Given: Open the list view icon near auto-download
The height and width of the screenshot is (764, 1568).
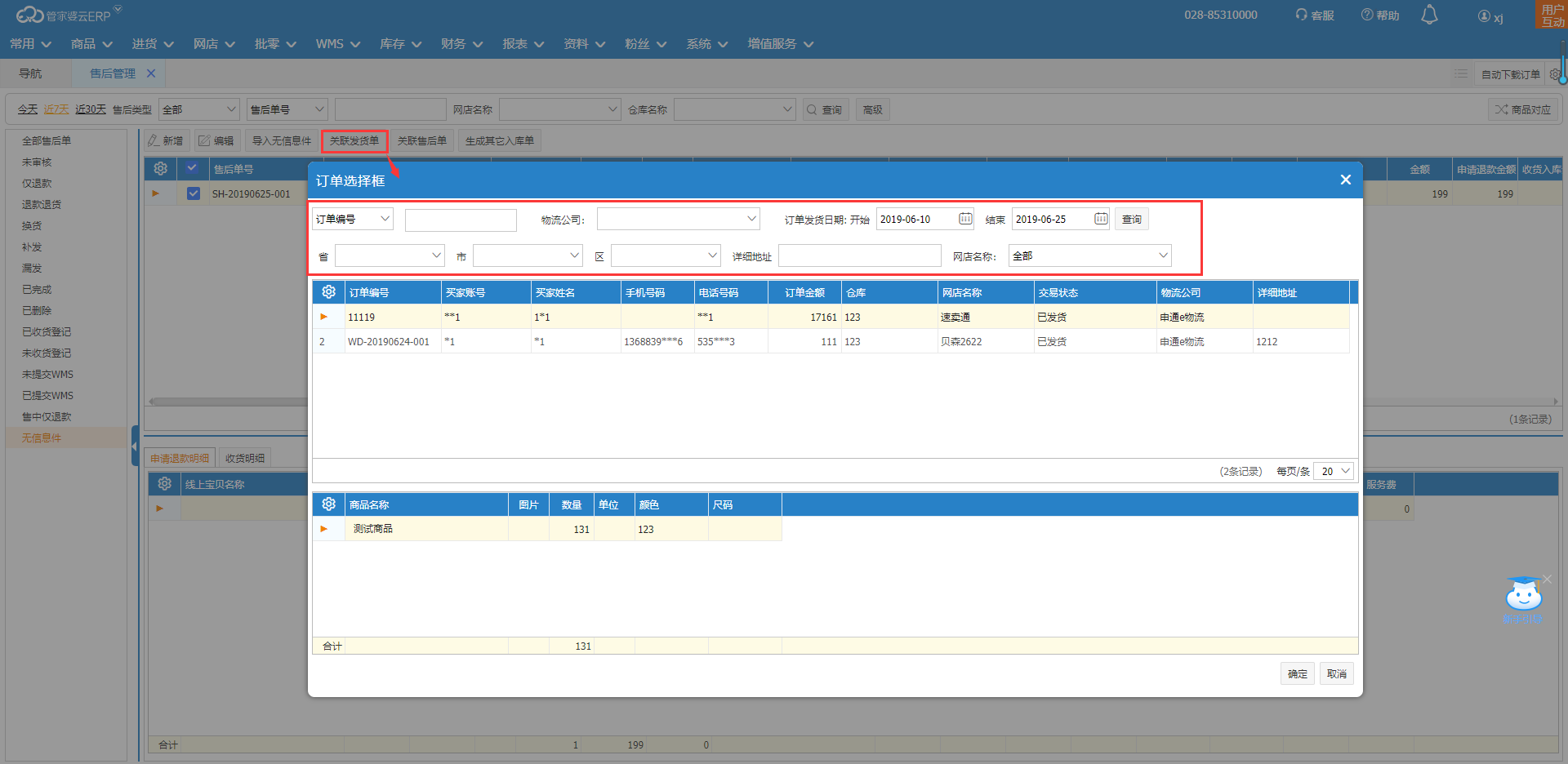Looking at the screenshot, I should pyautogui.click(x=1461, y=74).
